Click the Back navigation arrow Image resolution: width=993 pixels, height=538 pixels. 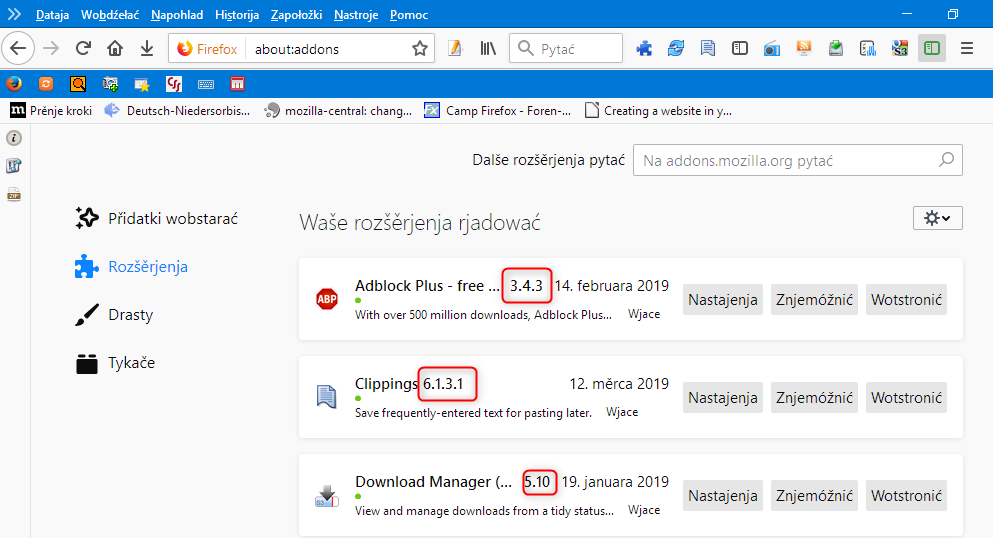pos(19,48)
